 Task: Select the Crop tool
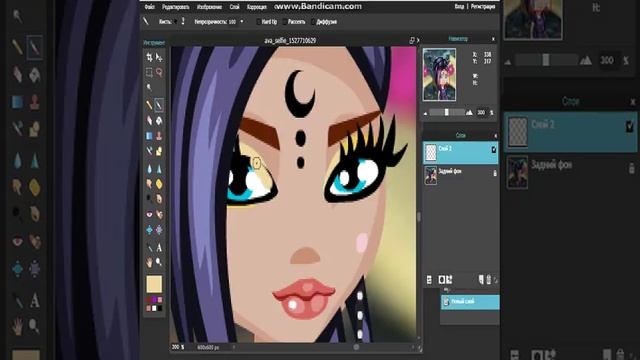[149, 57]
